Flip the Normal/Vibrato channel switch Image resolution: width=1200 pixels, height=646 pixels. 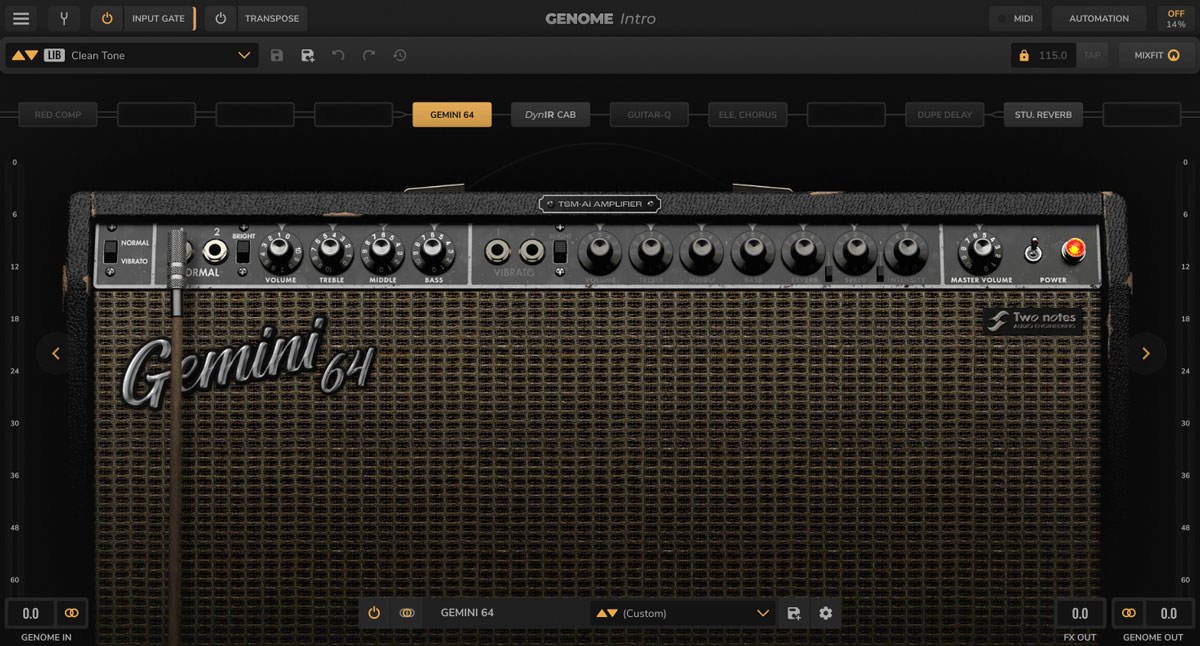tap(110, 251)
